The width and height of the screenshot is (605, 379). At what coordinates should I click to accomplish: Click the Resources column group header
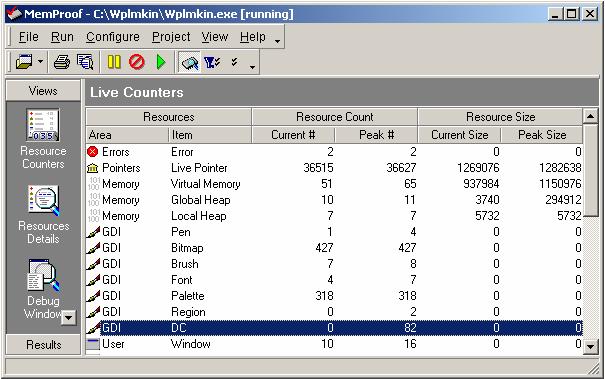169,117
